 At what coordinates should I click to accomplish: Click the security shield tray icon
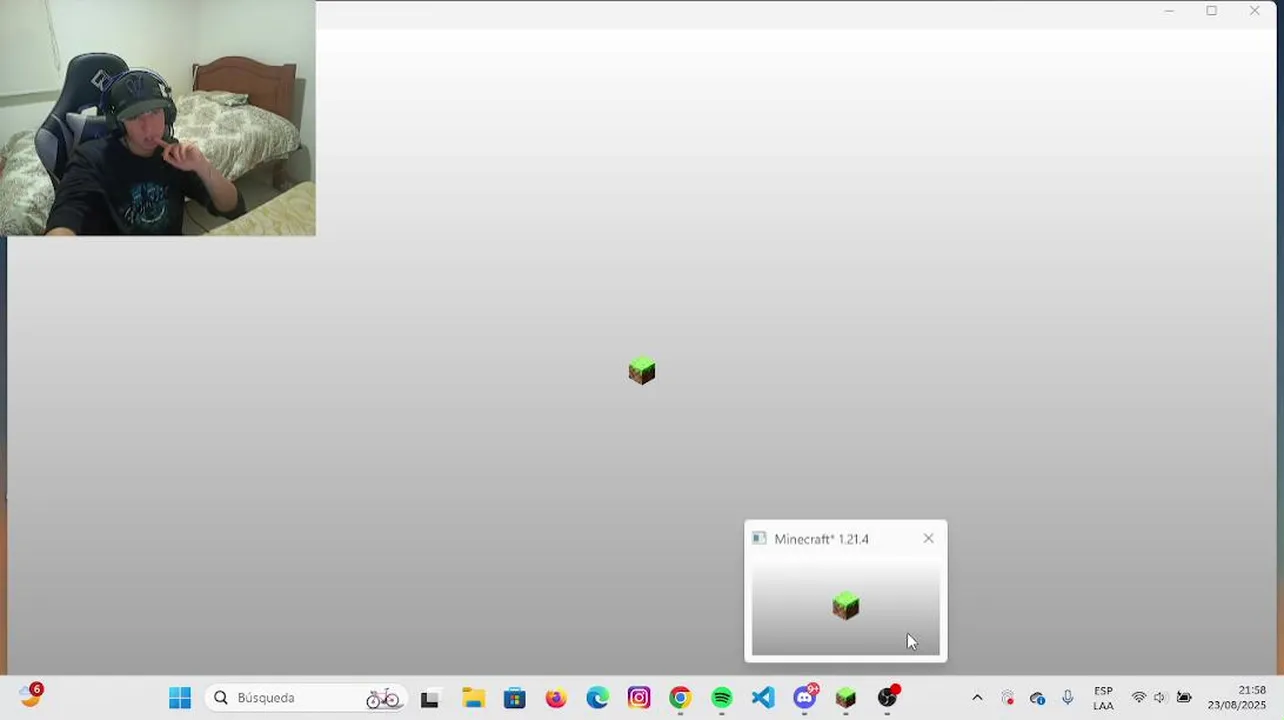(x=1008, y=698)
